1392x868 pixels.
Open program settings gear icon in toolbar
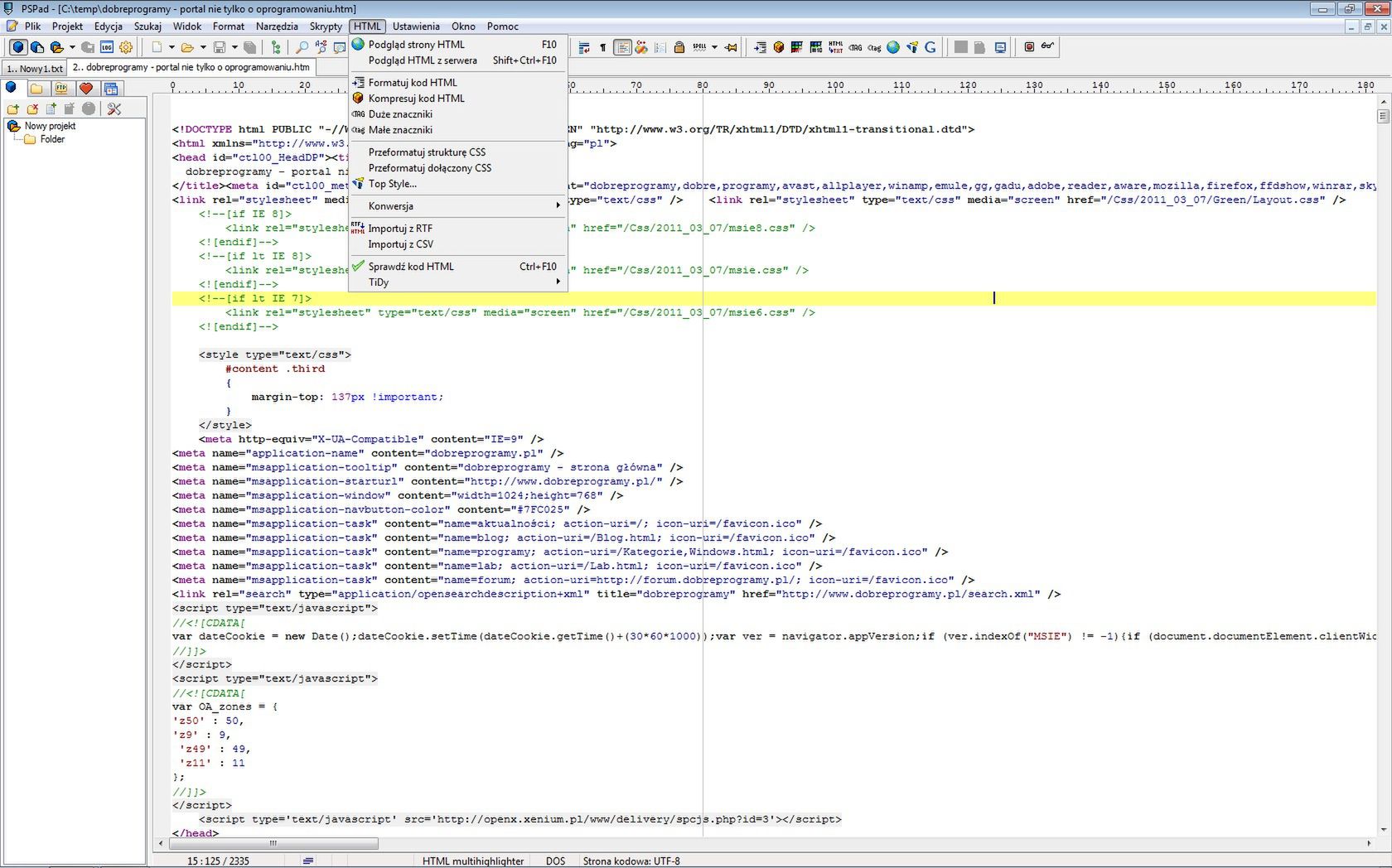(126, 47)
